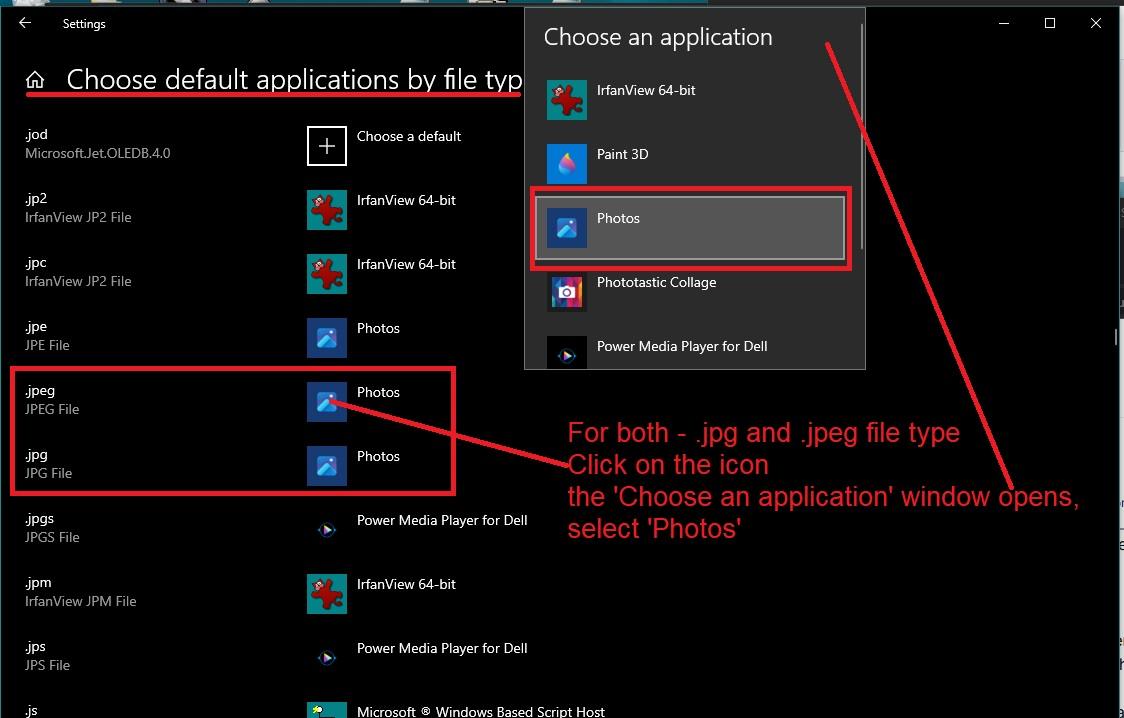The height and width of the screenshot is (718, 1124).
Task: Click Photos icon for .jpeg file type
Action: click(326, 402)
